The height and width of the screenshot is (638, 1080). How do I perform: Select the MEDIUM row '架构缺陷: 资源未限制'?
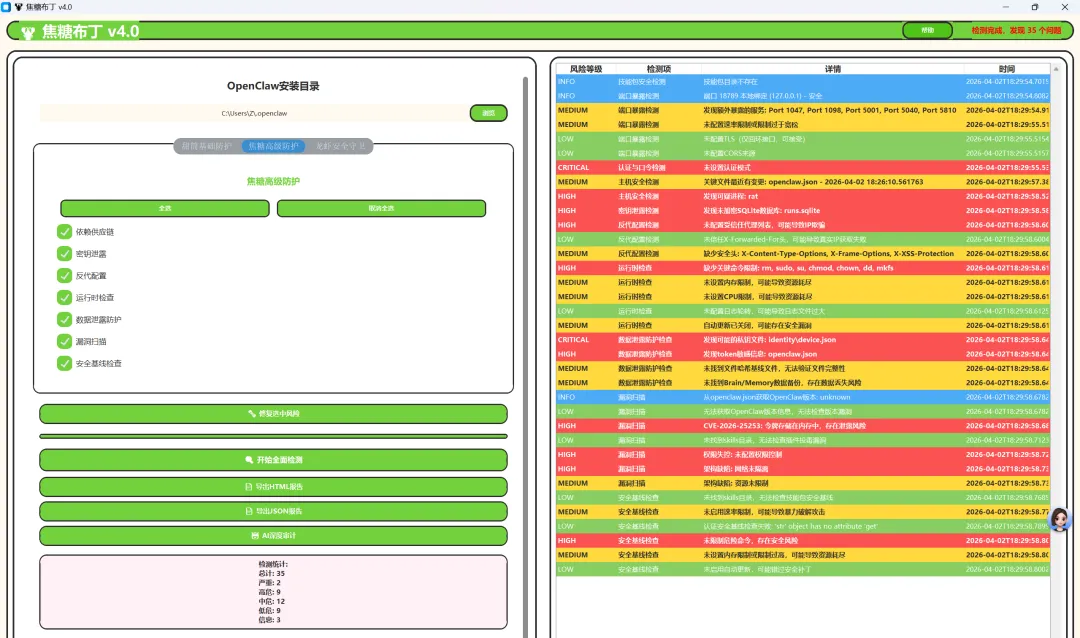803,483
